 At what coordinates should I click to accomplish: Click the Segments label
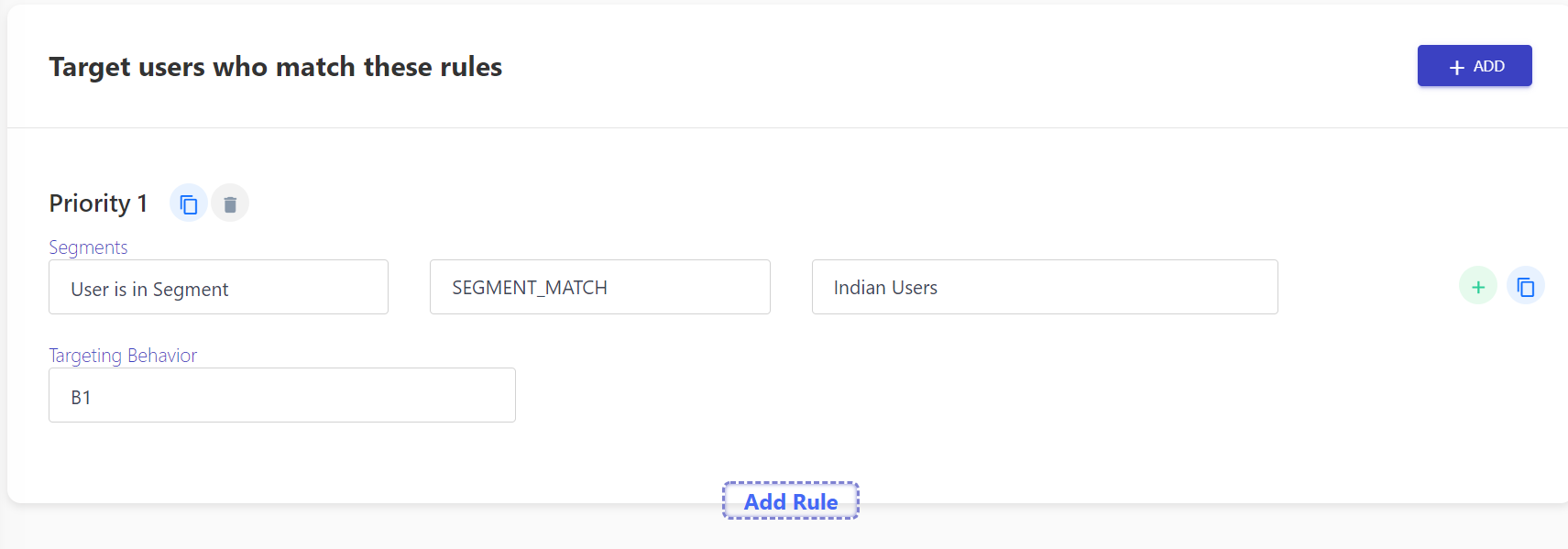88,247
